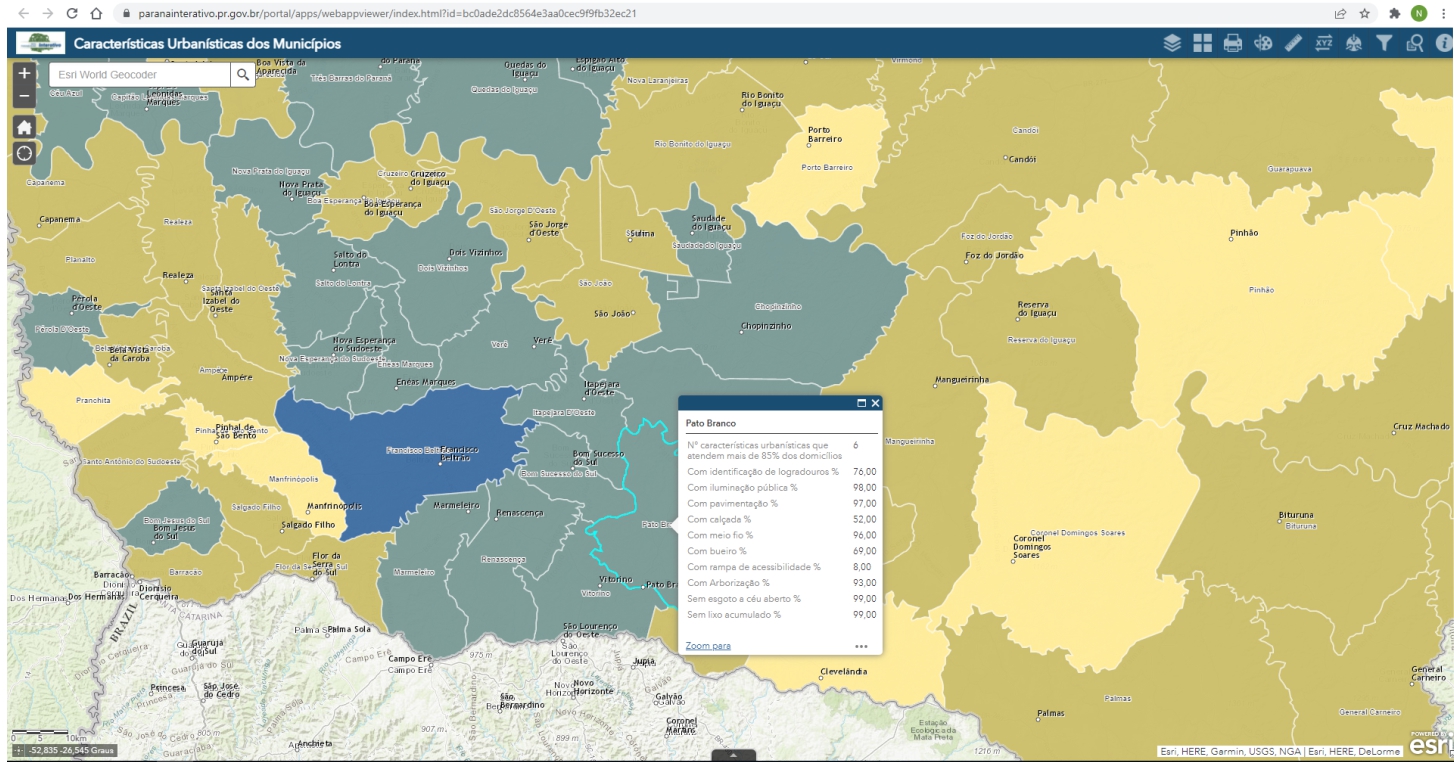Click the Esri World Geocoder search field
This screenshot has height=762, width=1454.
coord(140,74)
